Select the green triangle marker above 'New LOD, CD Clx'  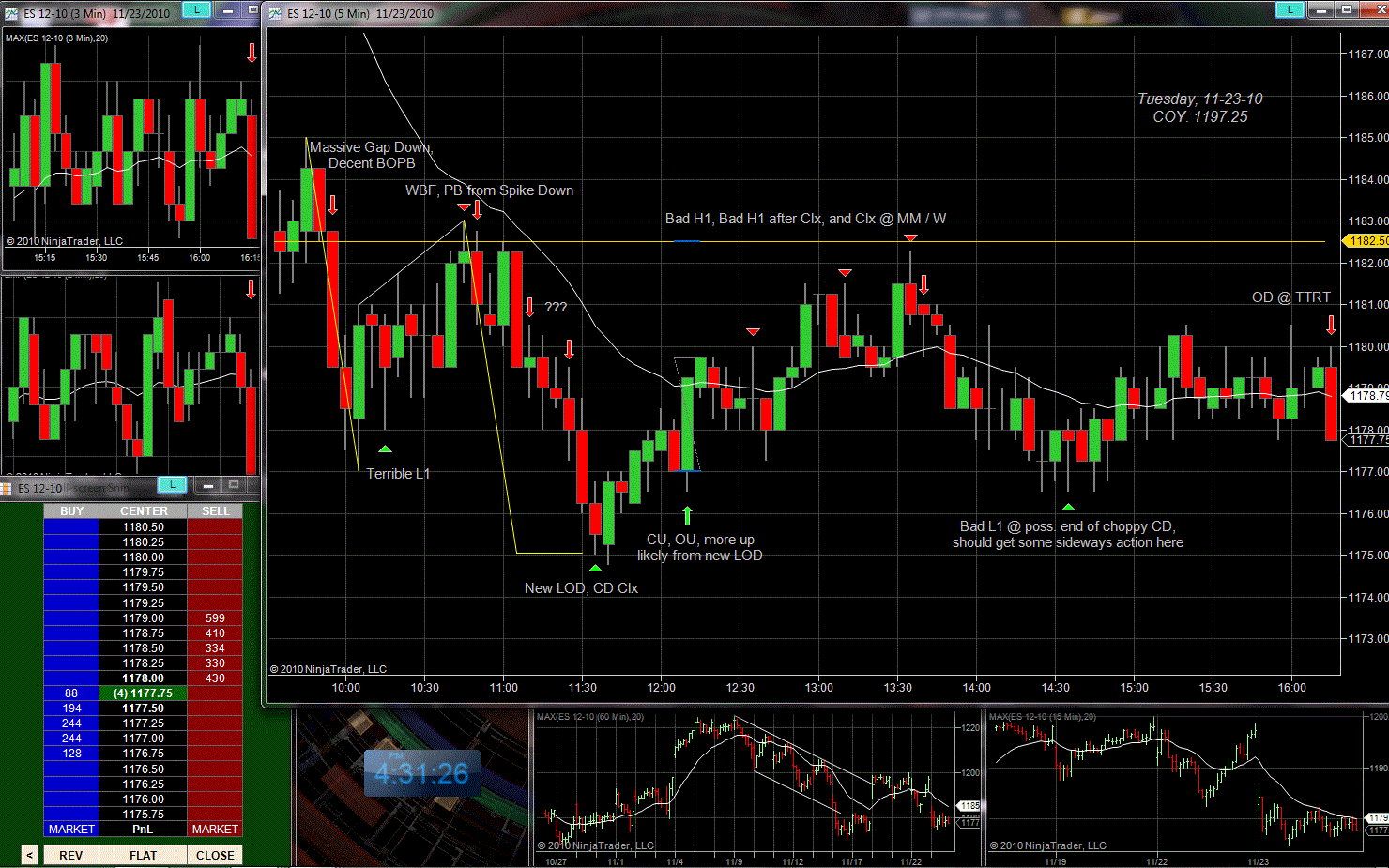595,568
